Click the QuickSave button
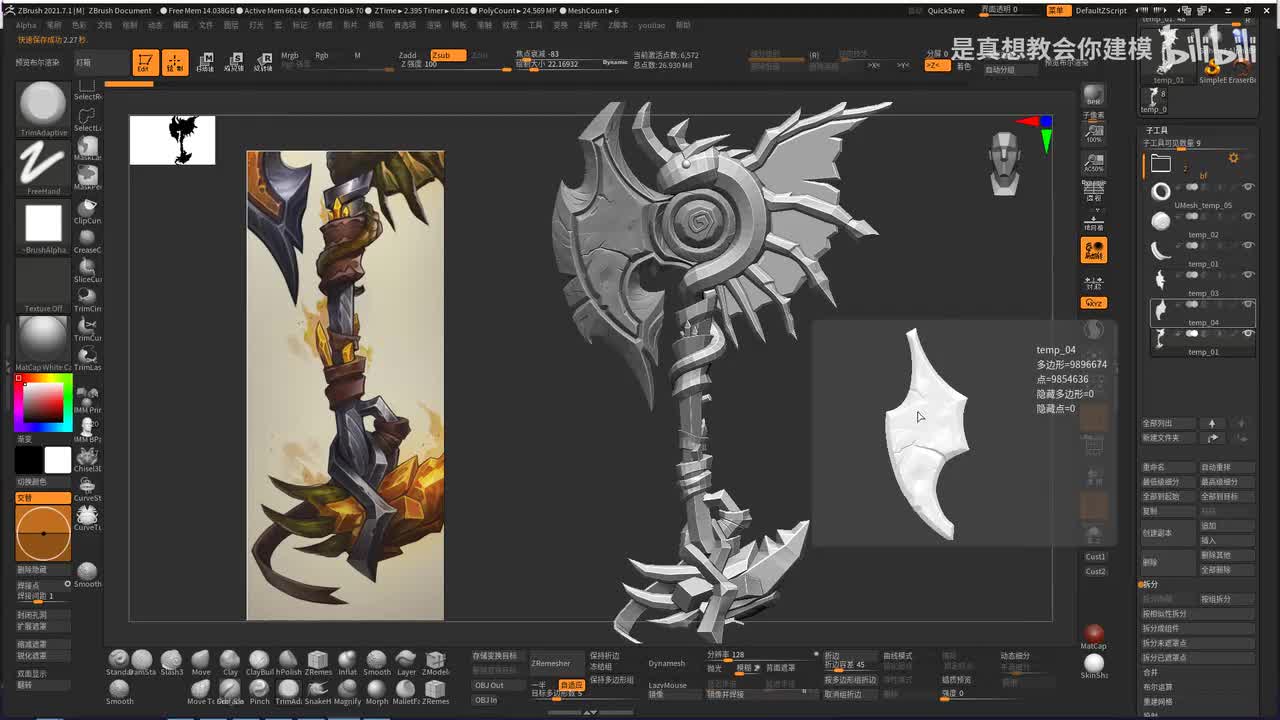The width and height of the screenshot is (1280, 720). pos(946,10)
